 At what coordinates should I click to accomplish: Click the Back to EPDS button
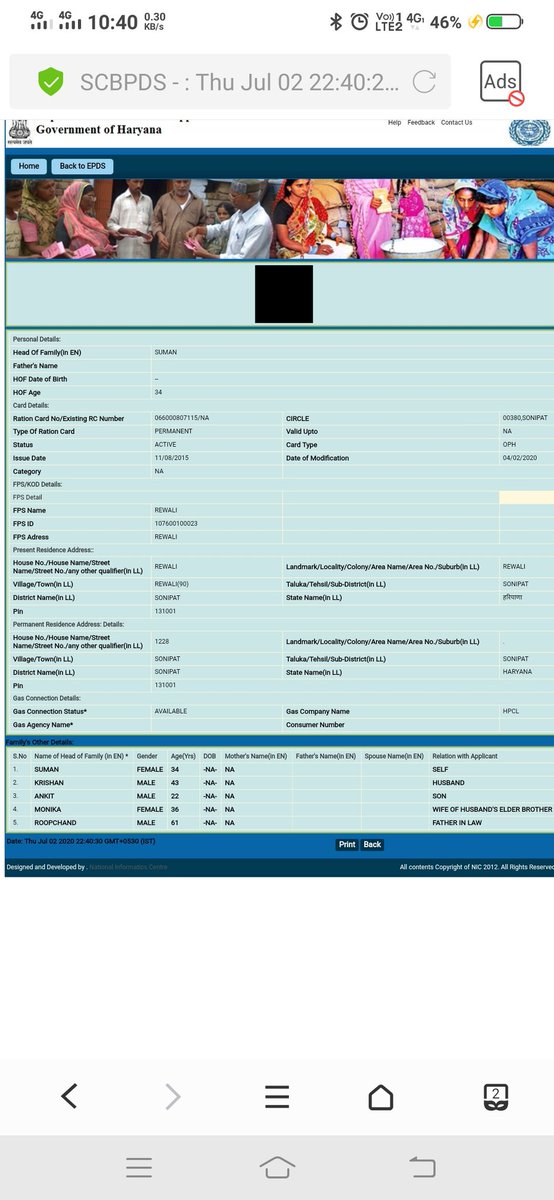[x=82, y=166]
